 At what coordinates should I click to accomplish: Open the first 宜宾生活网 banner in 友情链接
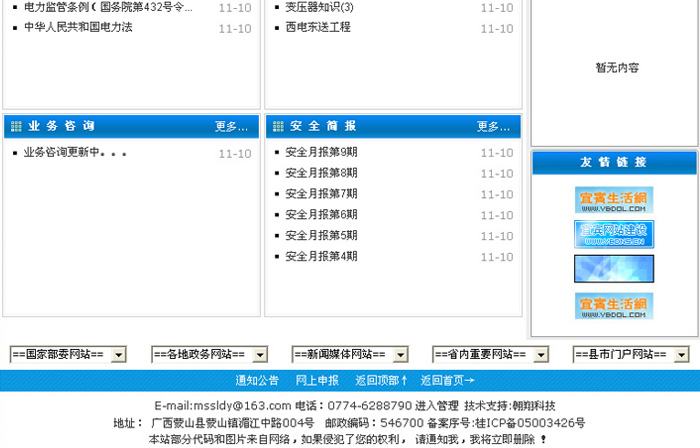(614, 199)
